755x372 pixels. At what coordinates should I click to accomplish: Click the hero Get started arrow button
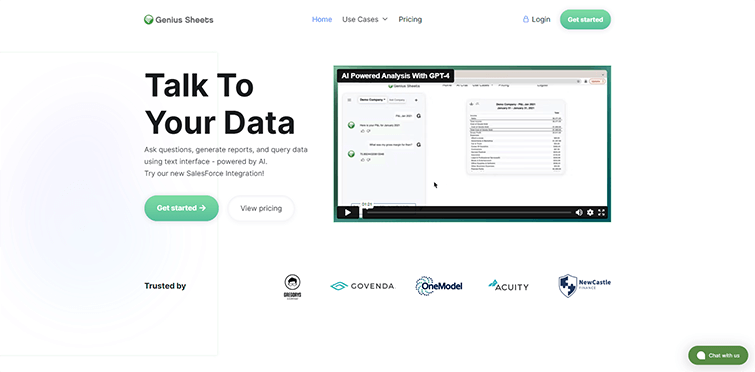182,208
